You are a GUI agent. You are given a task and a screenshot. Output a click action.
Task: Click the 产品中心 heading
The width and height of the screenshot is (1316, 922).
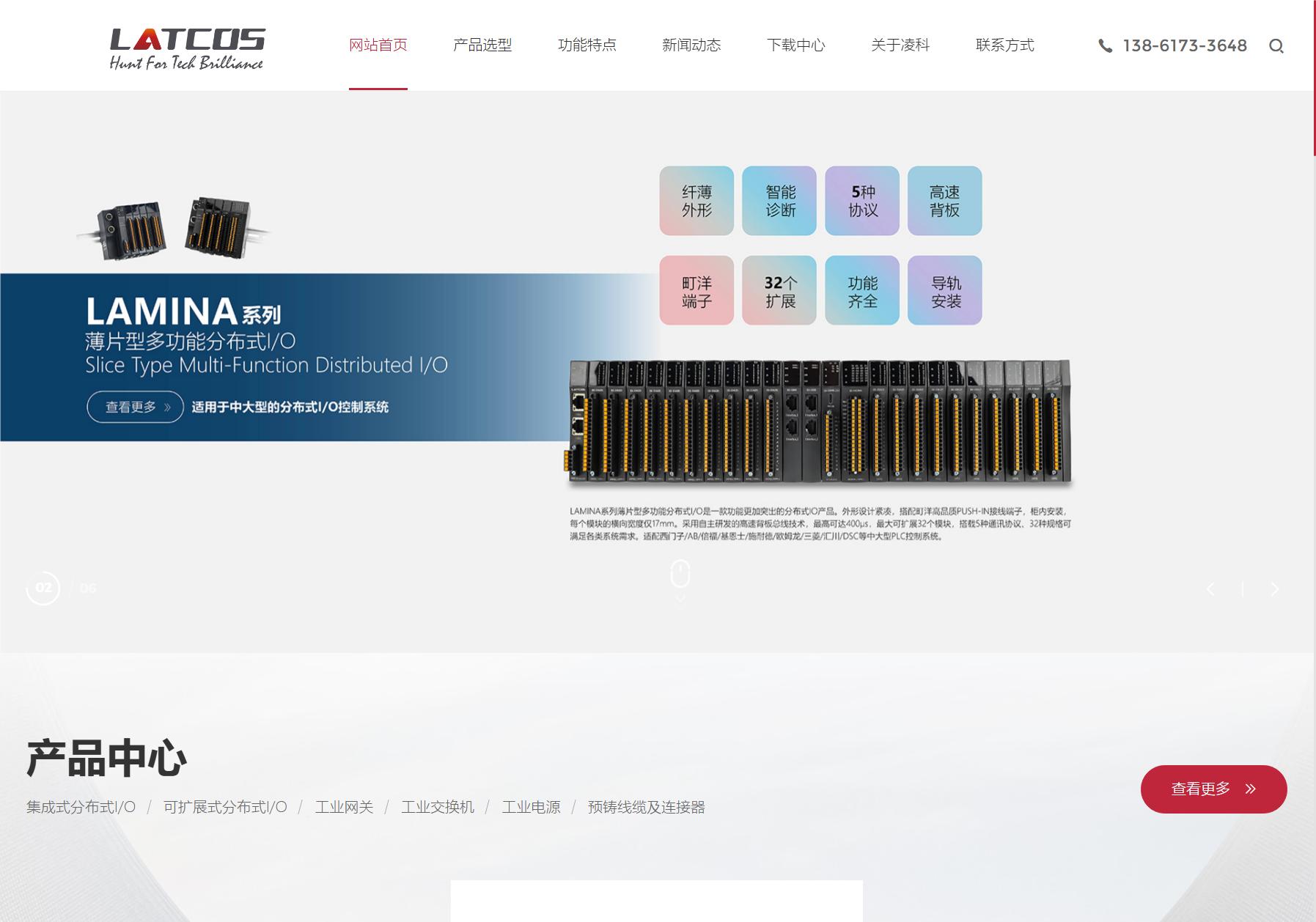(x=107, y=758)
